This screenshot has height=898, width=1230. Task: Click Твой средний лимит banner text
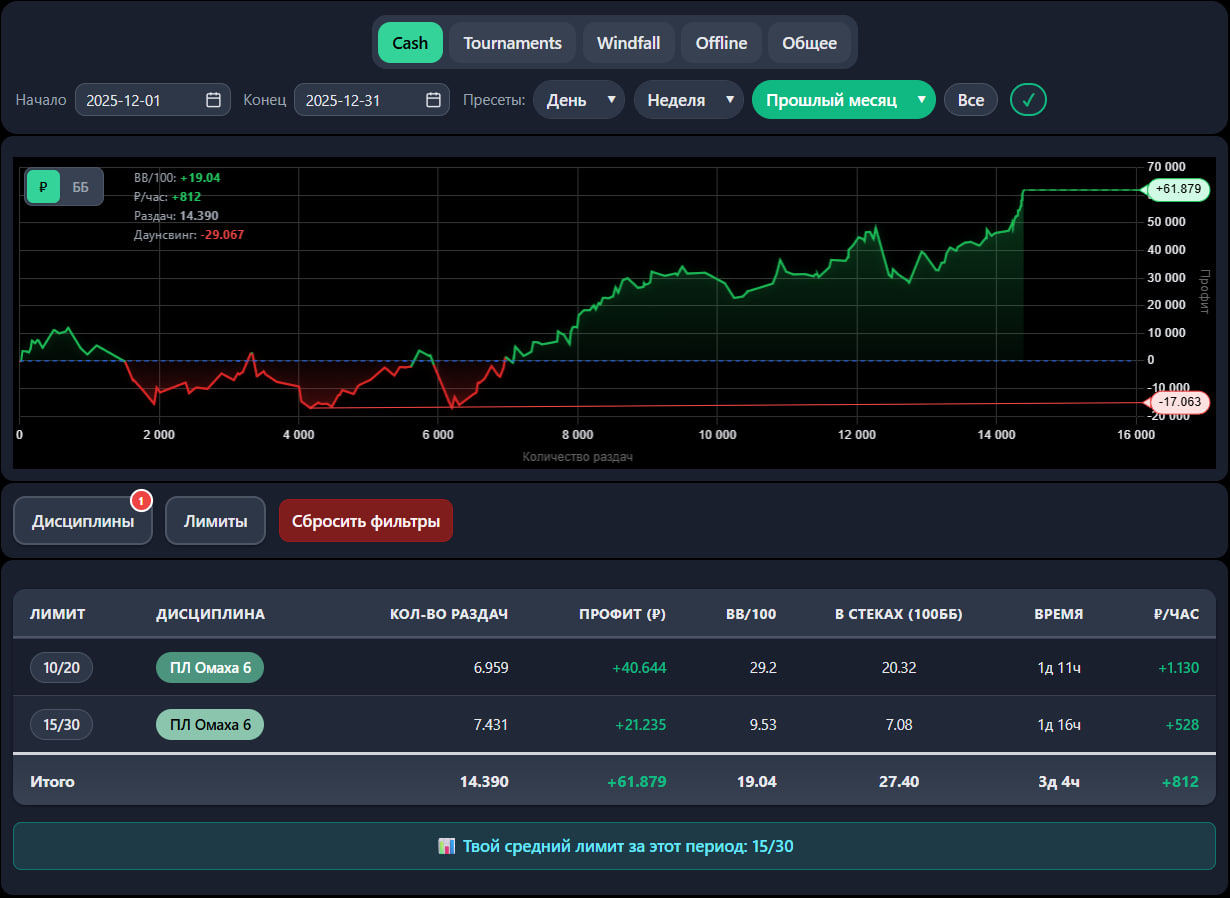(628, 846)
